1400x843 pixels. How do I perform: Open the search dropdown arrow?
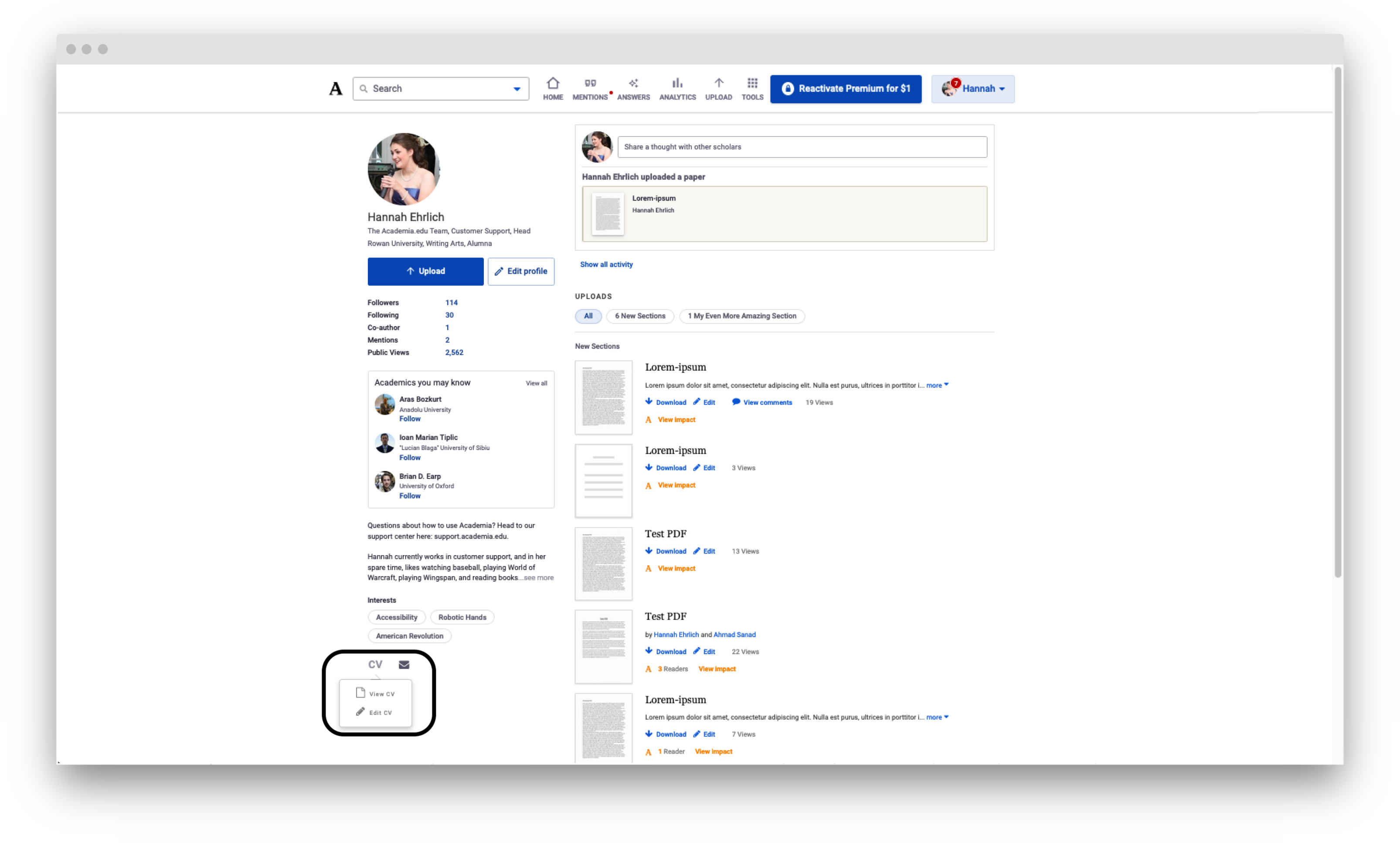517,89
